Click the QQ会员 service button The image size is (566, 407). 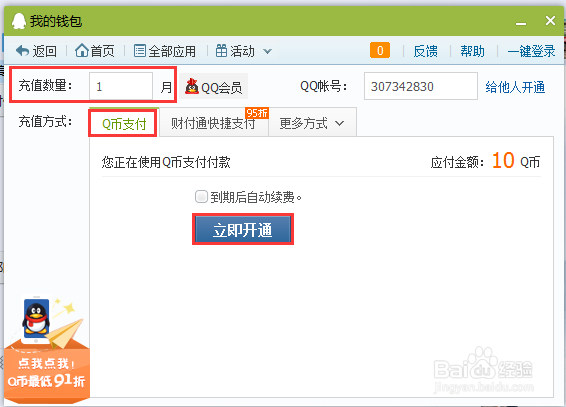[x=213, y=86]
